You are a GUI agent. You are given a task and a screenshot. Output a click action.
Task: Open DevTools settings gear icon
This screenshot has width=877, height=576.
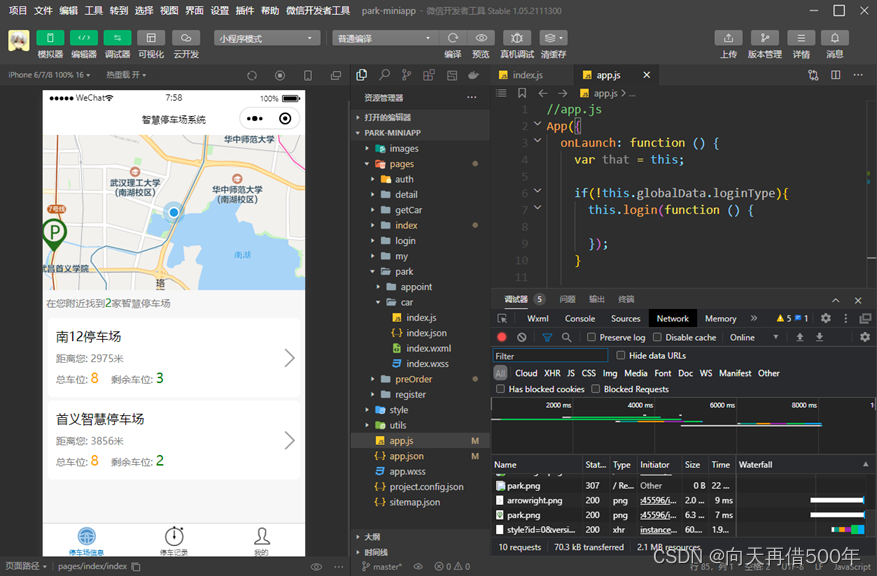pos(826,319)
